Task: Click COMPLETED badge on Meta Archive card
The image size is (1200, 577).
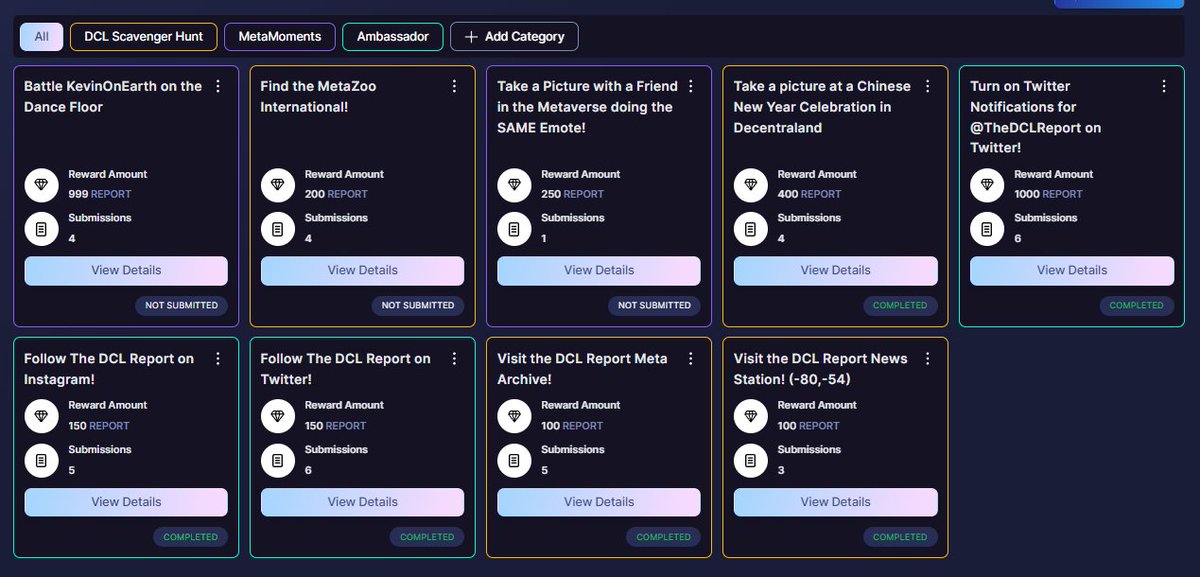Action: [664, 537]
